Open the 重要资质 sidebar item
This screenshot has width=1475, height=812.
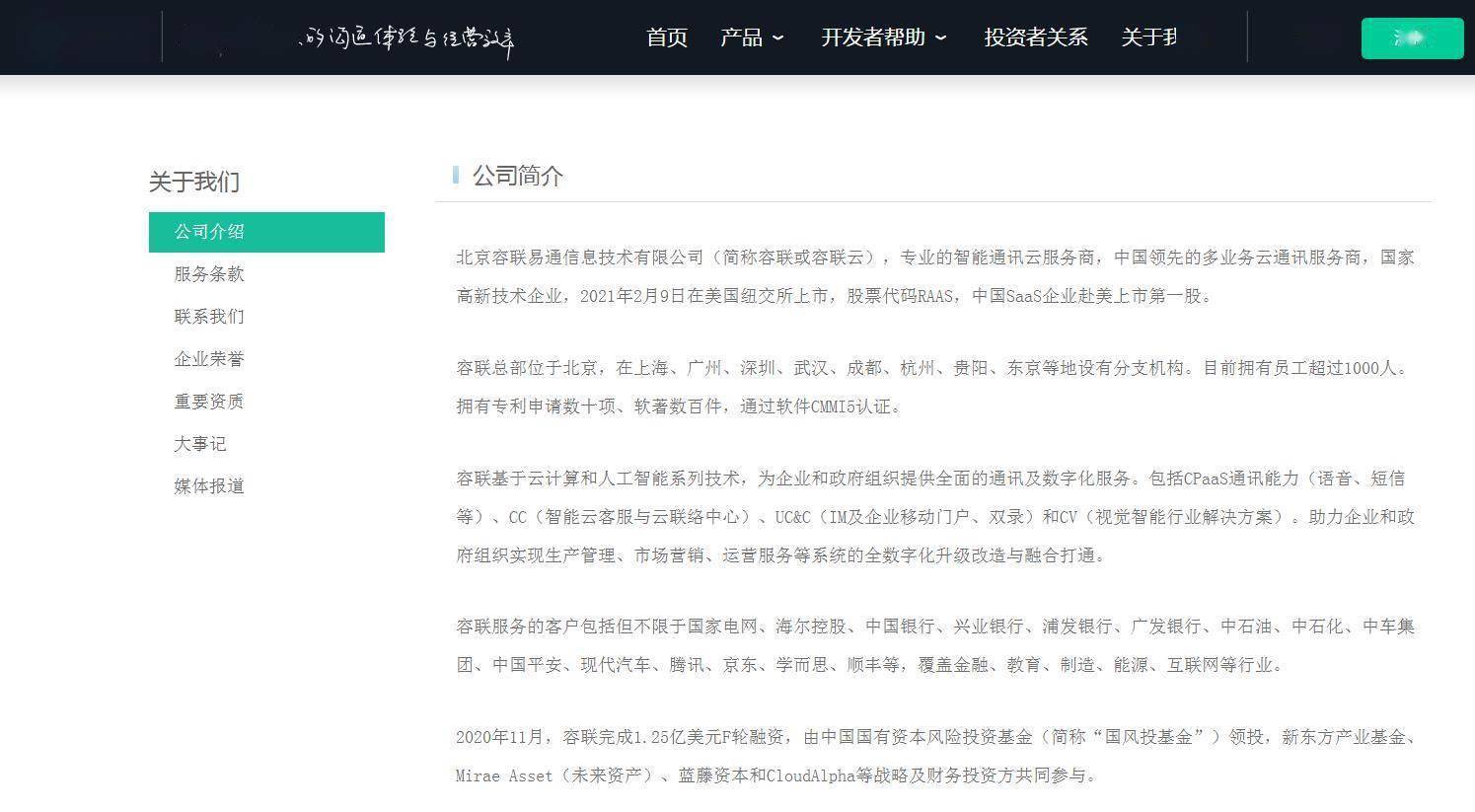click(x=209, y=402)
